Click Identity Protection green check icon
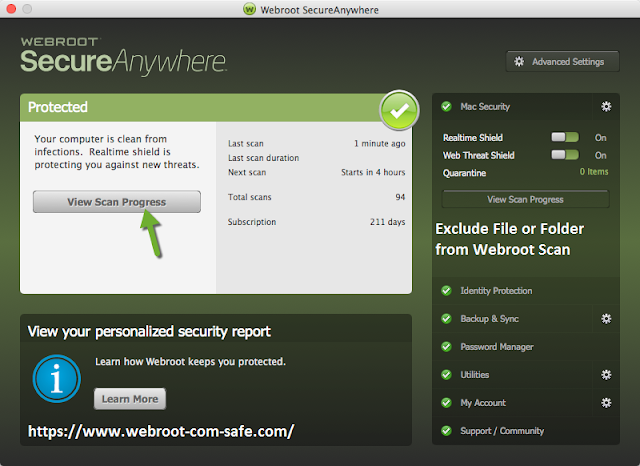 pos(446,291)
